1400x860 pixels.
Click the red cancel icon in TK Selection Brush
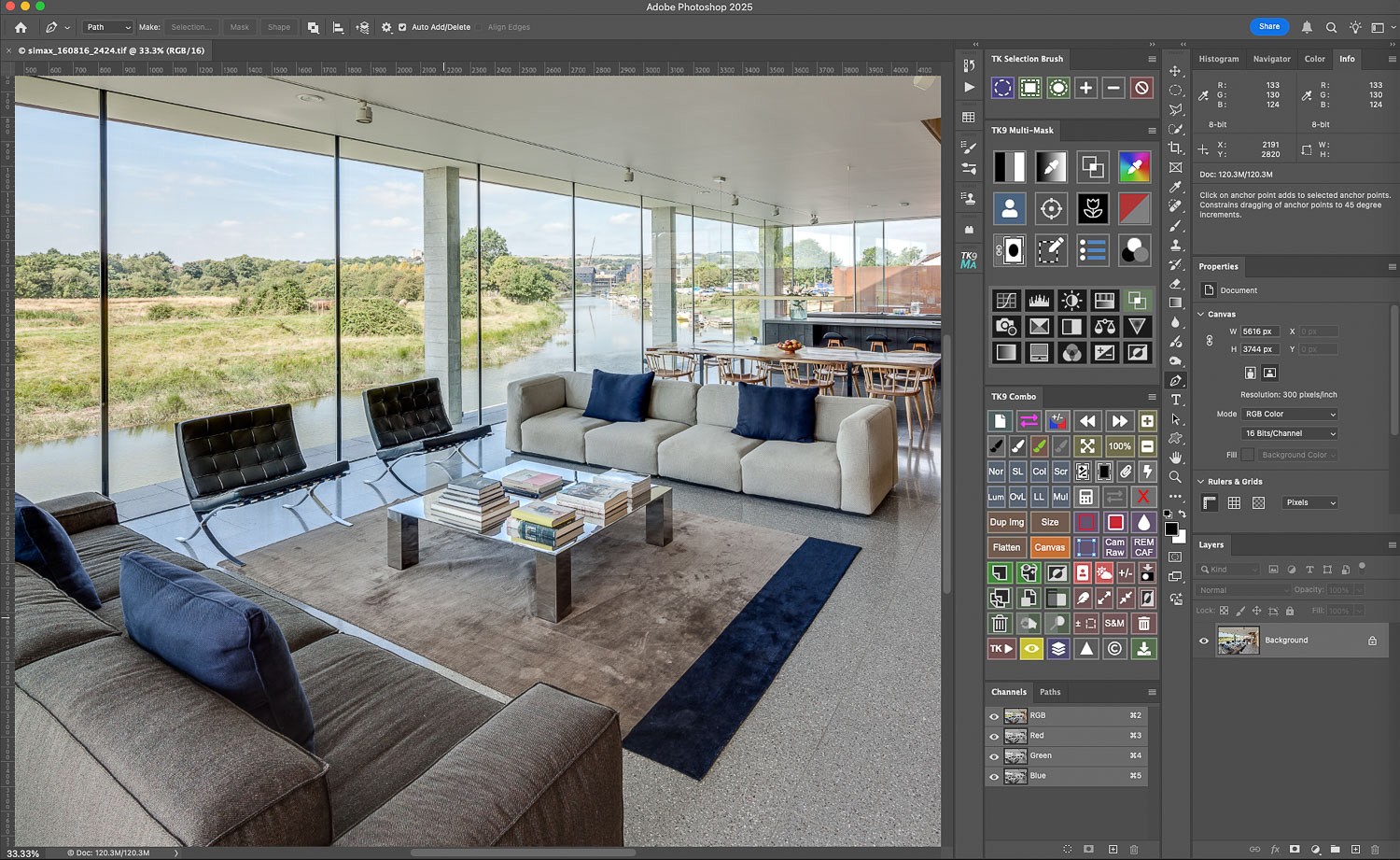tap(1141, 88)
